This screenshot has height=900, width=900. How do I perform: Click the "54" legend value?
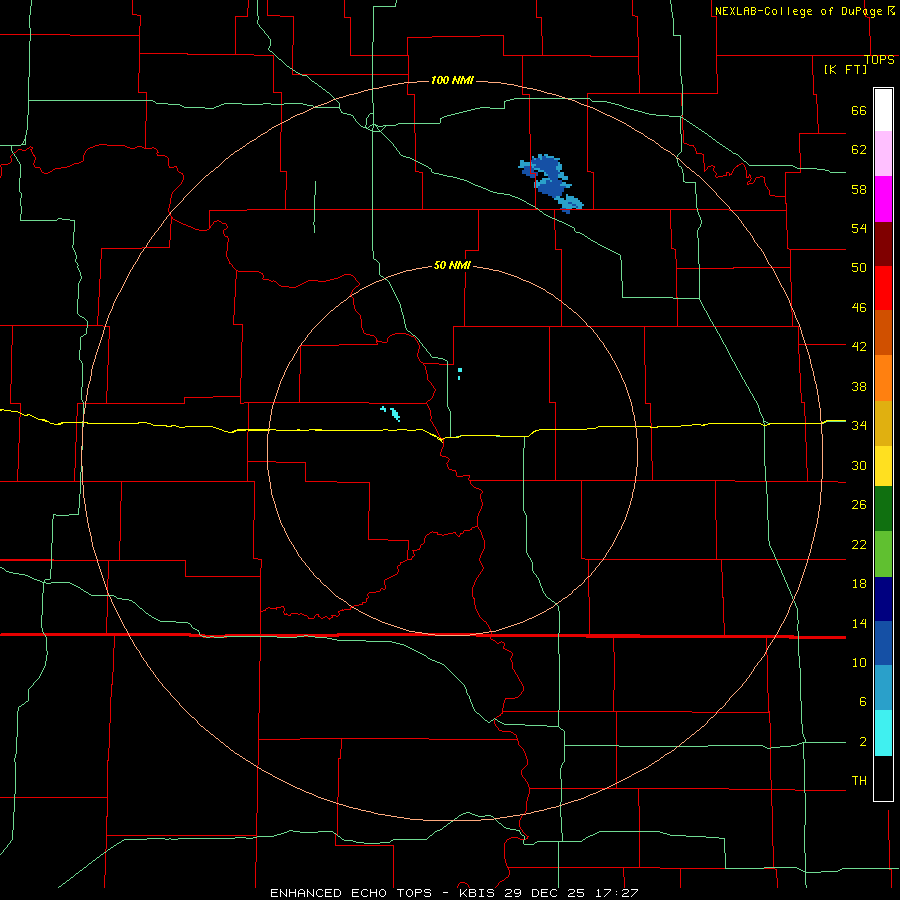[x=859, y=228]
